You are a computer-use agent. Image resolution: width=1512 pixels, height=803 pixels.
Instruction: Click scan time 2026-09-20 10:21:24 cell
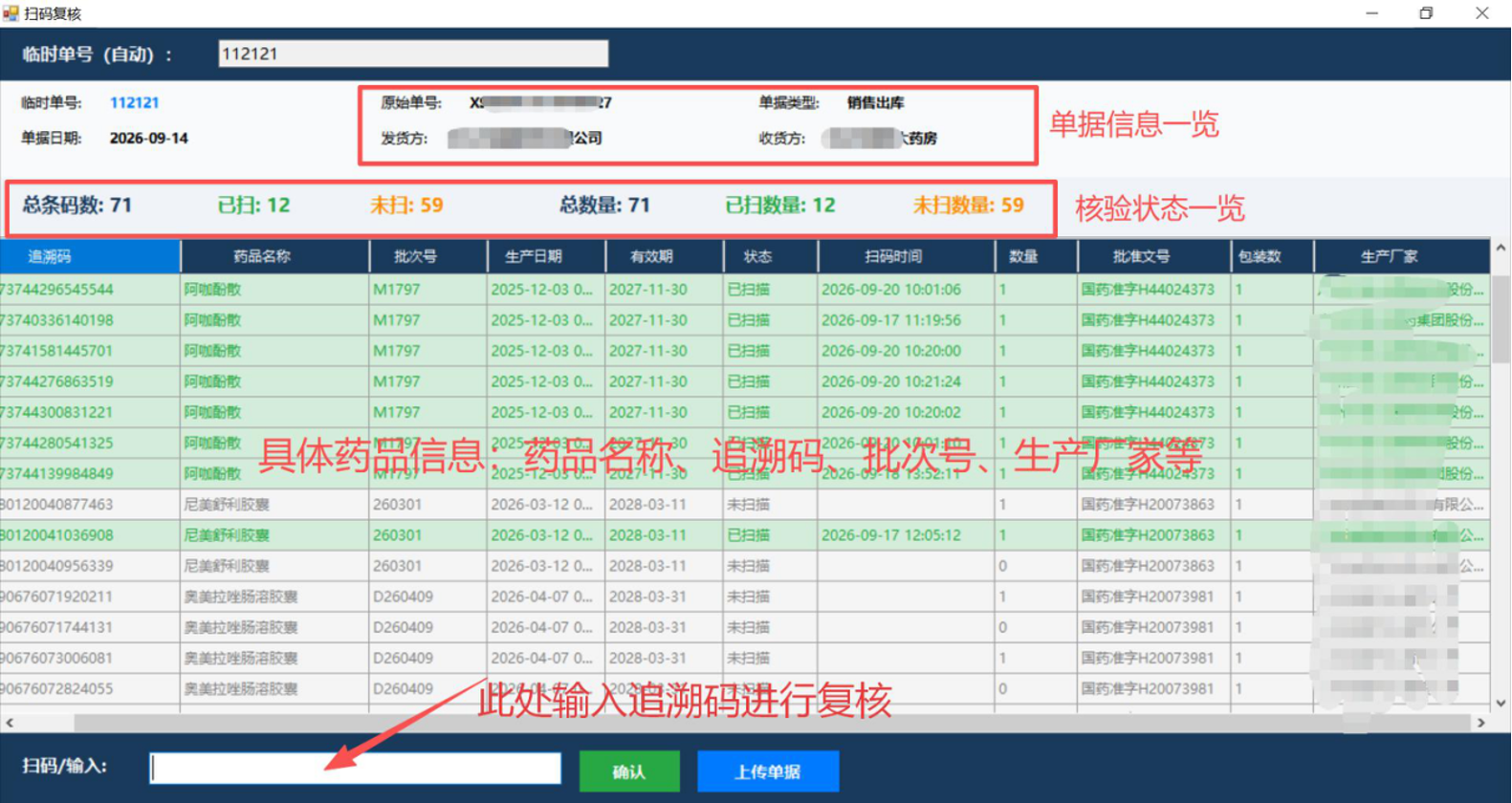[906, 380]
